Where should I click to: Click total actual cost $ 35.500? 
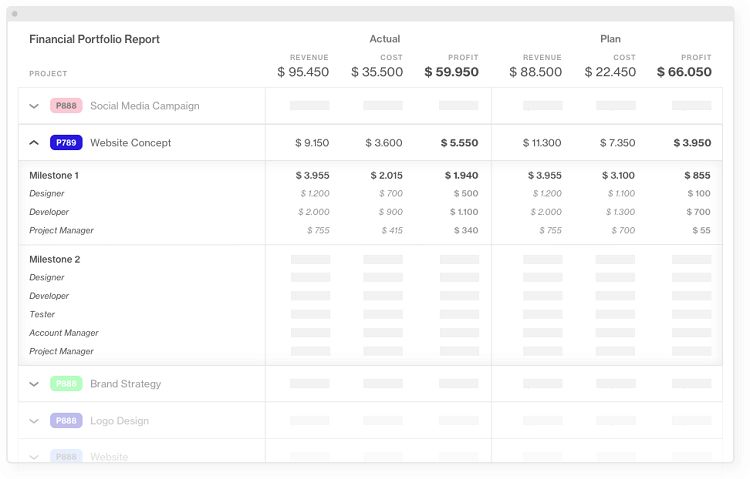[x=377, y=72]
